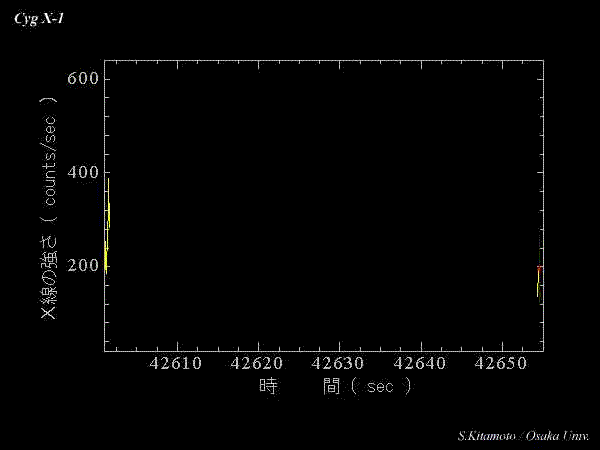Click the yellow data segment near 200 counts
Viewport: 600px width, 450px height.
105,258
